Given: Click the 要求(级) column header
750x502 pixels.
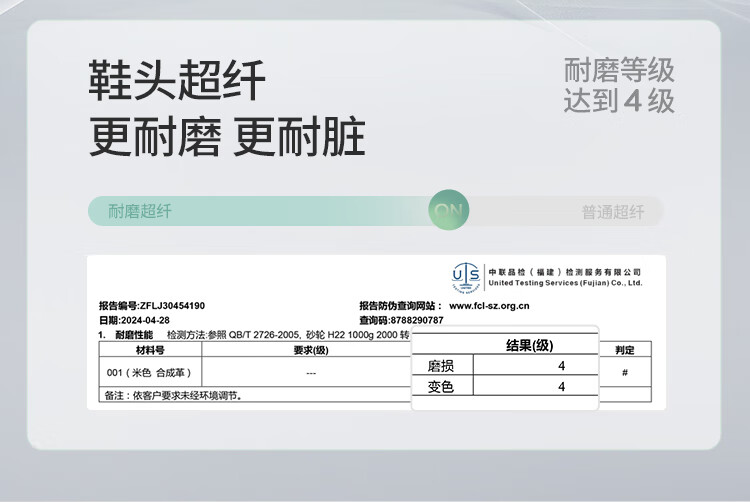Looking at the screenshot, I should 311,350.
